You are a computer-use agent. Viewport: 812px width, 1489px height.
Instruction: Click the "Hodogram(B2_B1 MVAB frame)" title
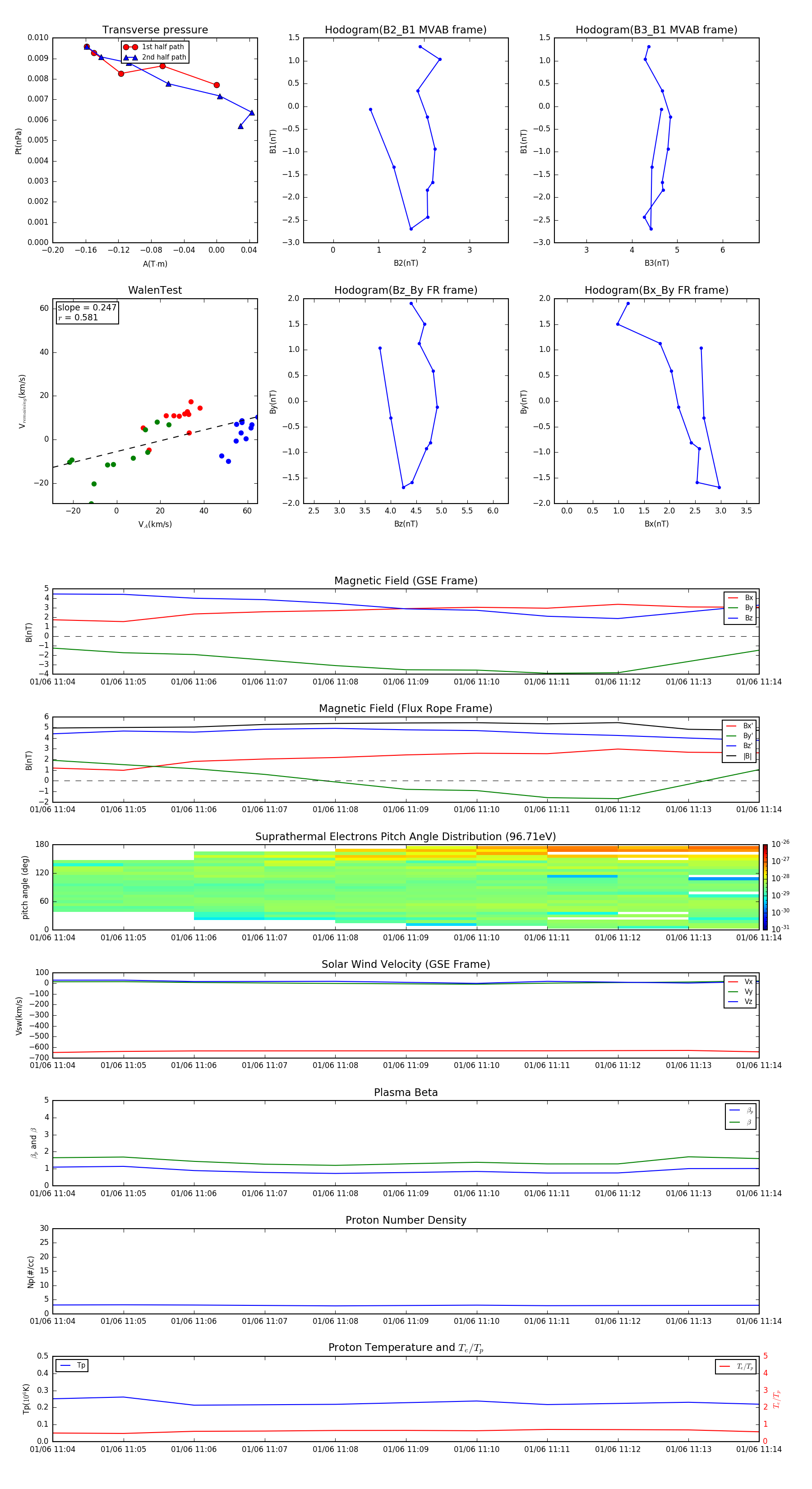[x=406, y=30]
